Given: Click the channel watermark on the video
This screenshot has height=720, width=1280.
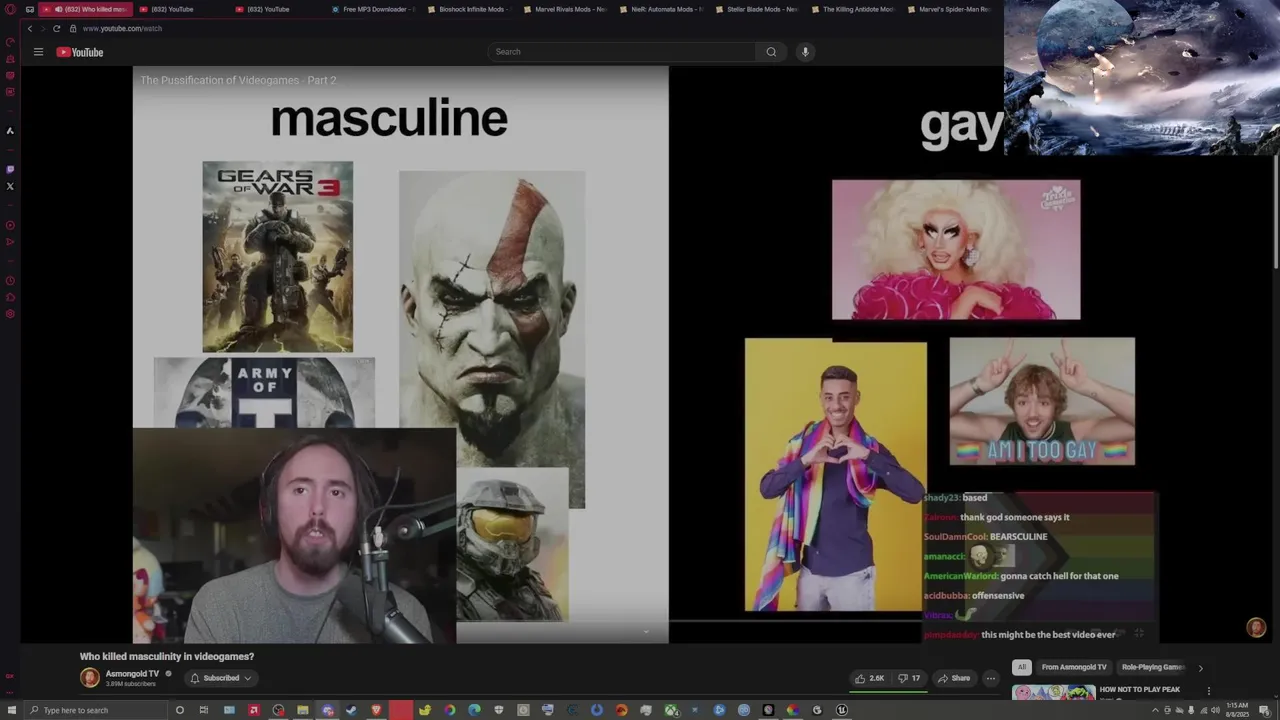Looking at the screenshot, I should pyautogui.click(x=1256, y=627).
